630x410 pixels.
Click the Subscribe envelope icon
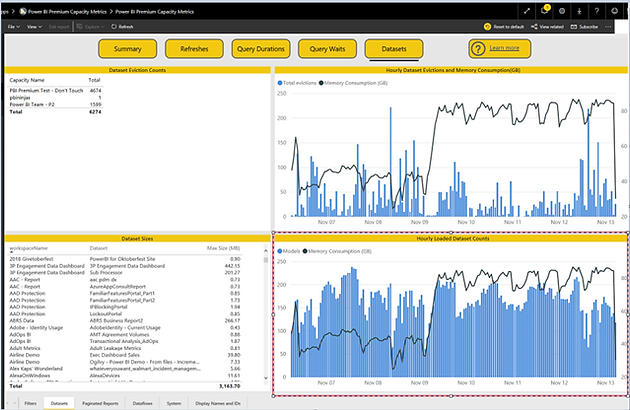click(x=574, y=27)
